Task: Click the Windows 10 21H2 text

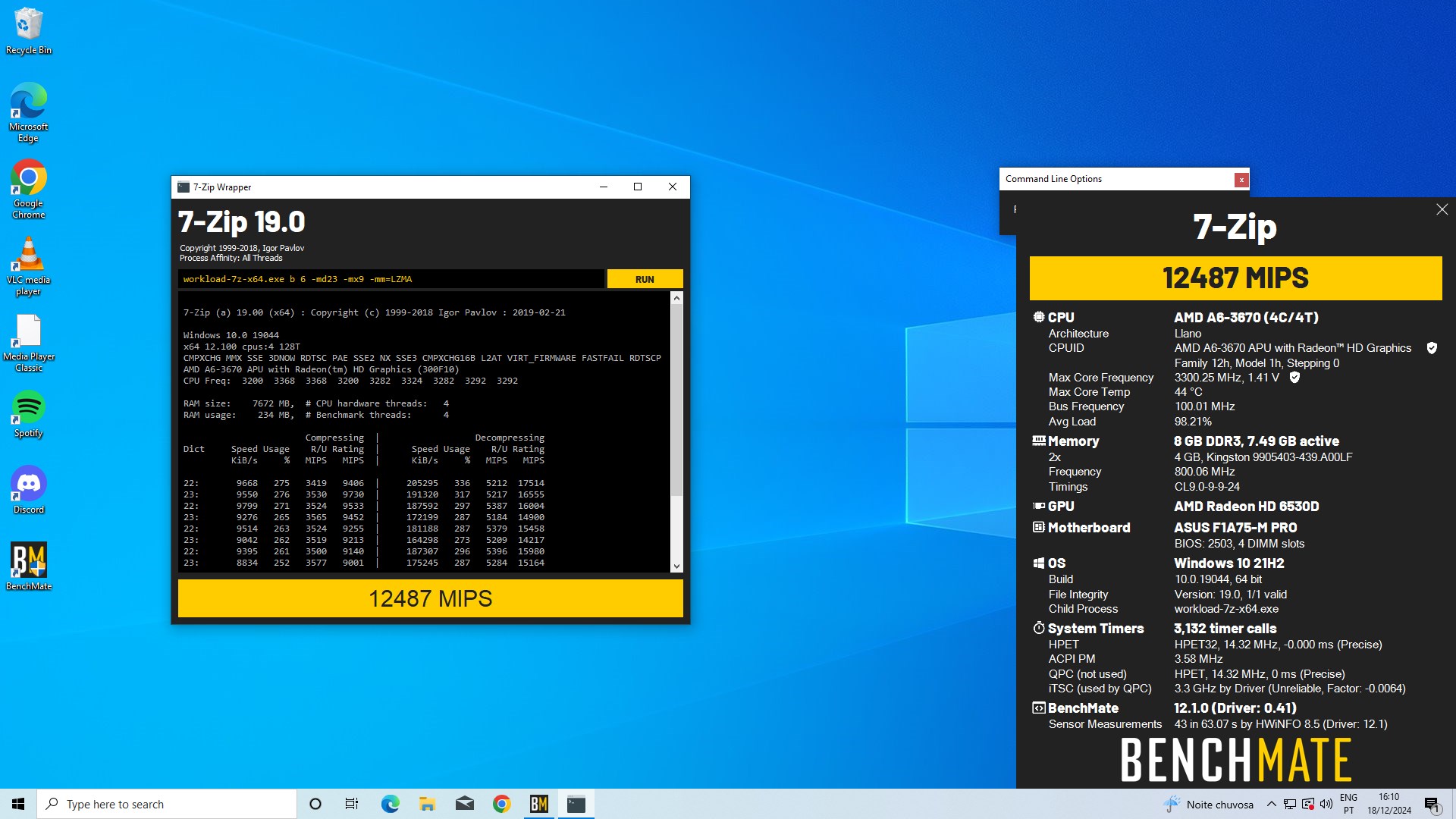Action: (x=1228, y=563)
